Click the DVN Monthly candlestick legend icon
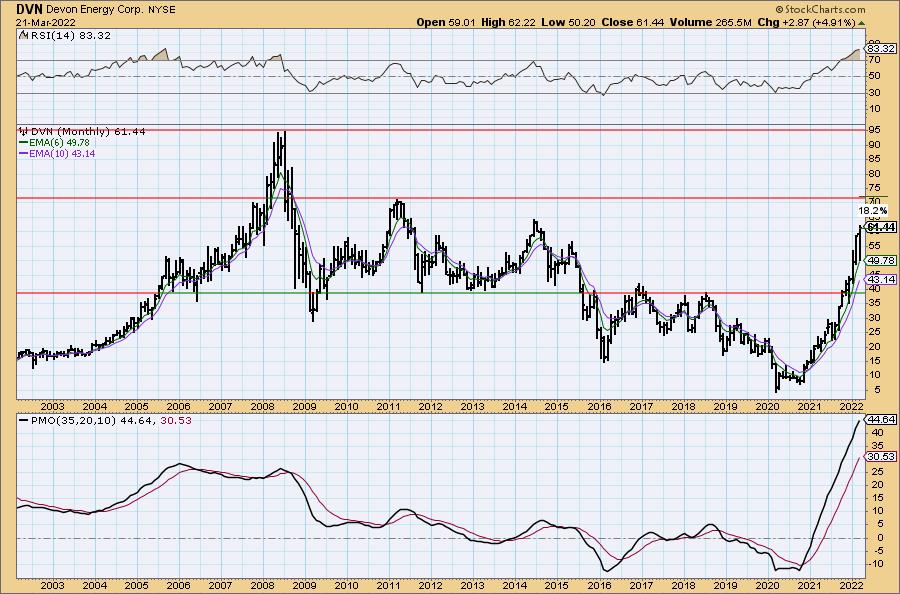This screenshot has width=900, height=594. 24,131
